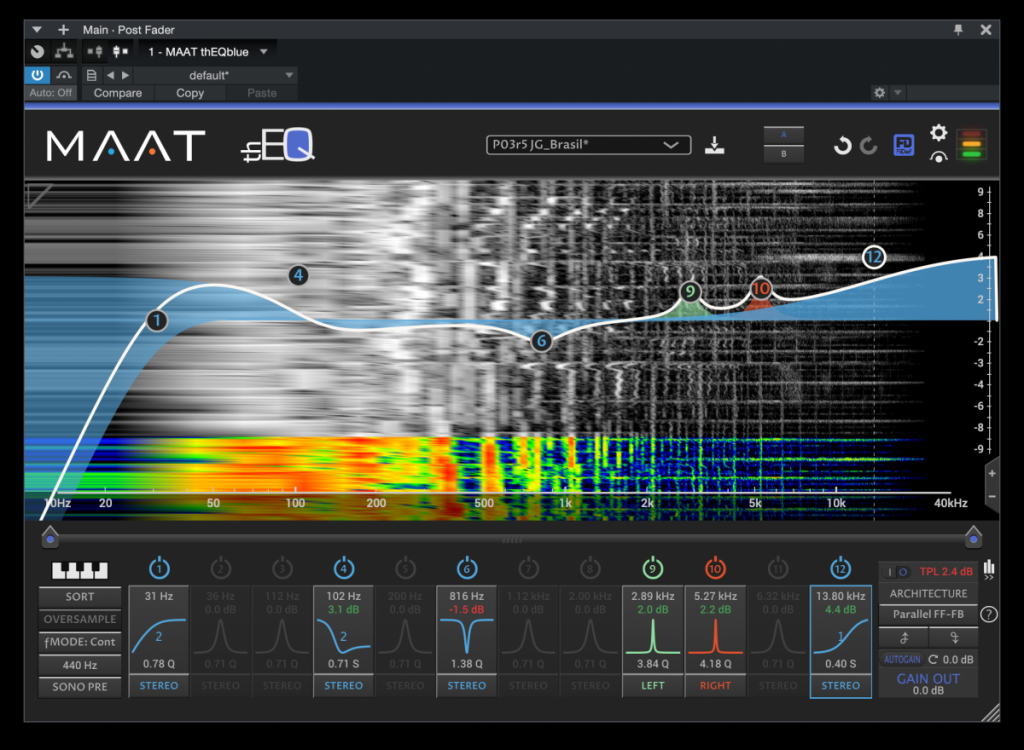Image resolution: width=1024 pixels, height=750 pixels.
Task: Click the Copy button
Action: click(190, 93)
